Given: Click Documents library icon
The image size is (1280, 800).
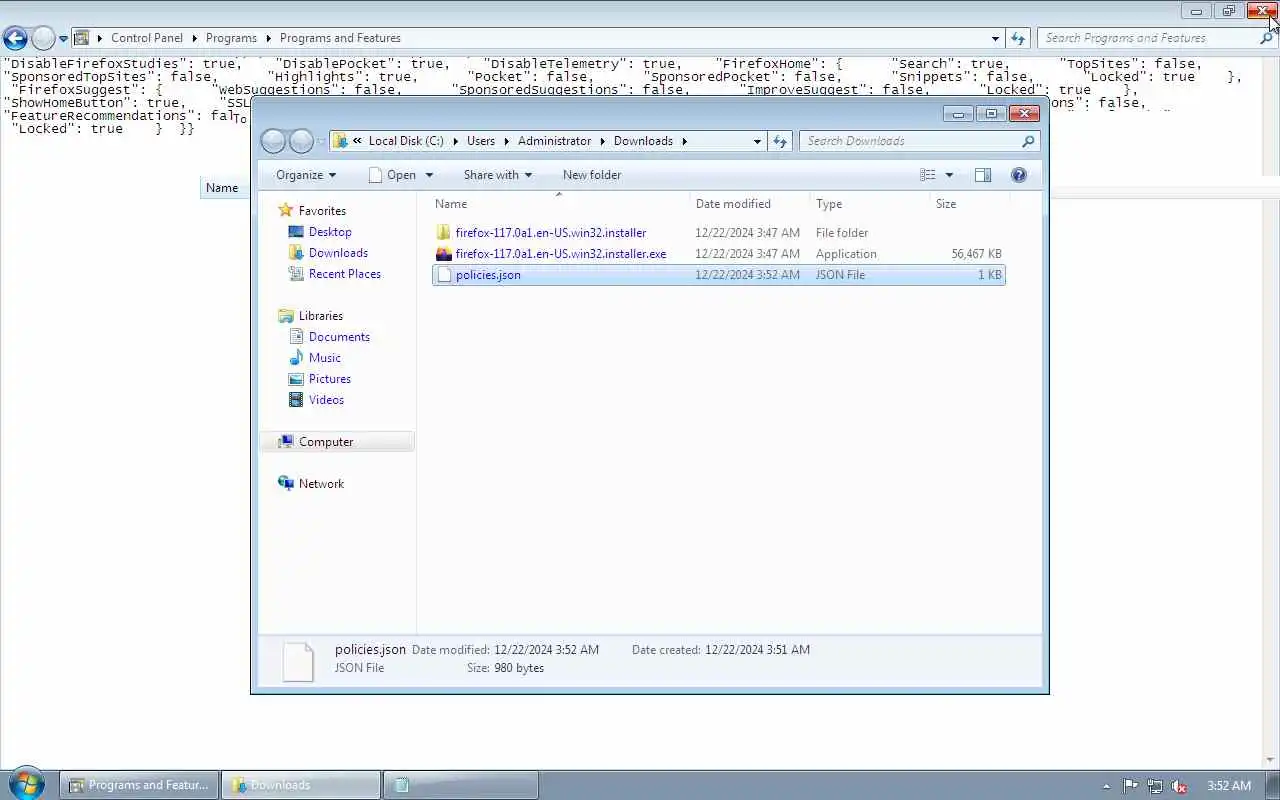Looking at the screenshot, I should pyautogui.click(x=296, y=337).
